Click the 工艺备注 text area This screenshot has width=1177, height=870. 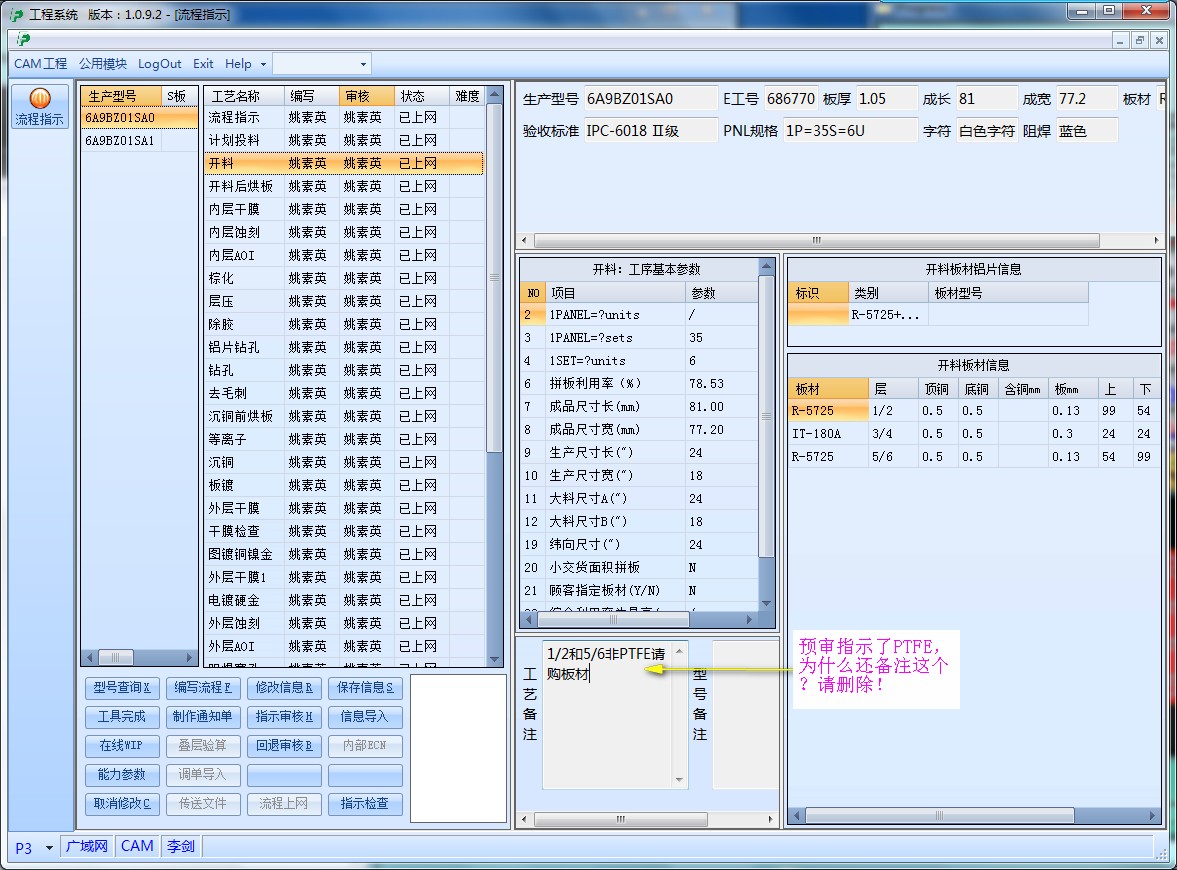click(607, 714)
